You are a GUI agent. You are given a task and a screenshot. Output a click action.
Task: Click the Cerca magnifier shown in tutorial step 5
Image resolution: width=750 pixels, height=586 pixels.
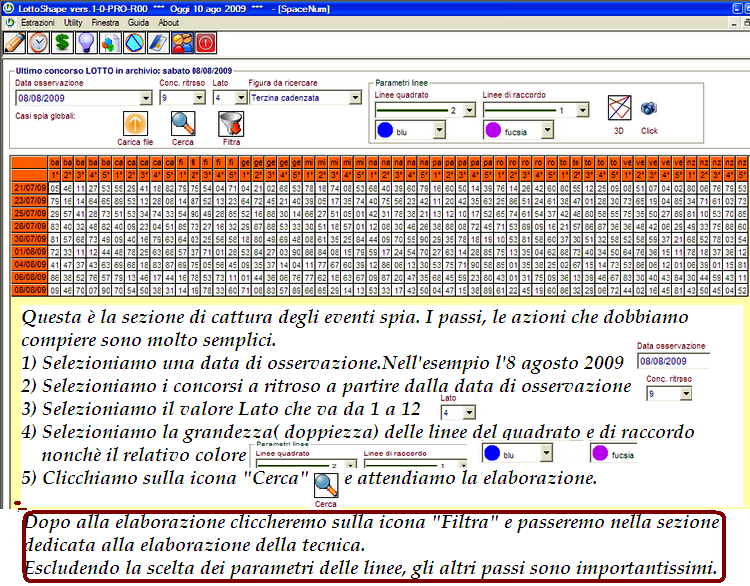pyautogui.click(x=326, y=486)
